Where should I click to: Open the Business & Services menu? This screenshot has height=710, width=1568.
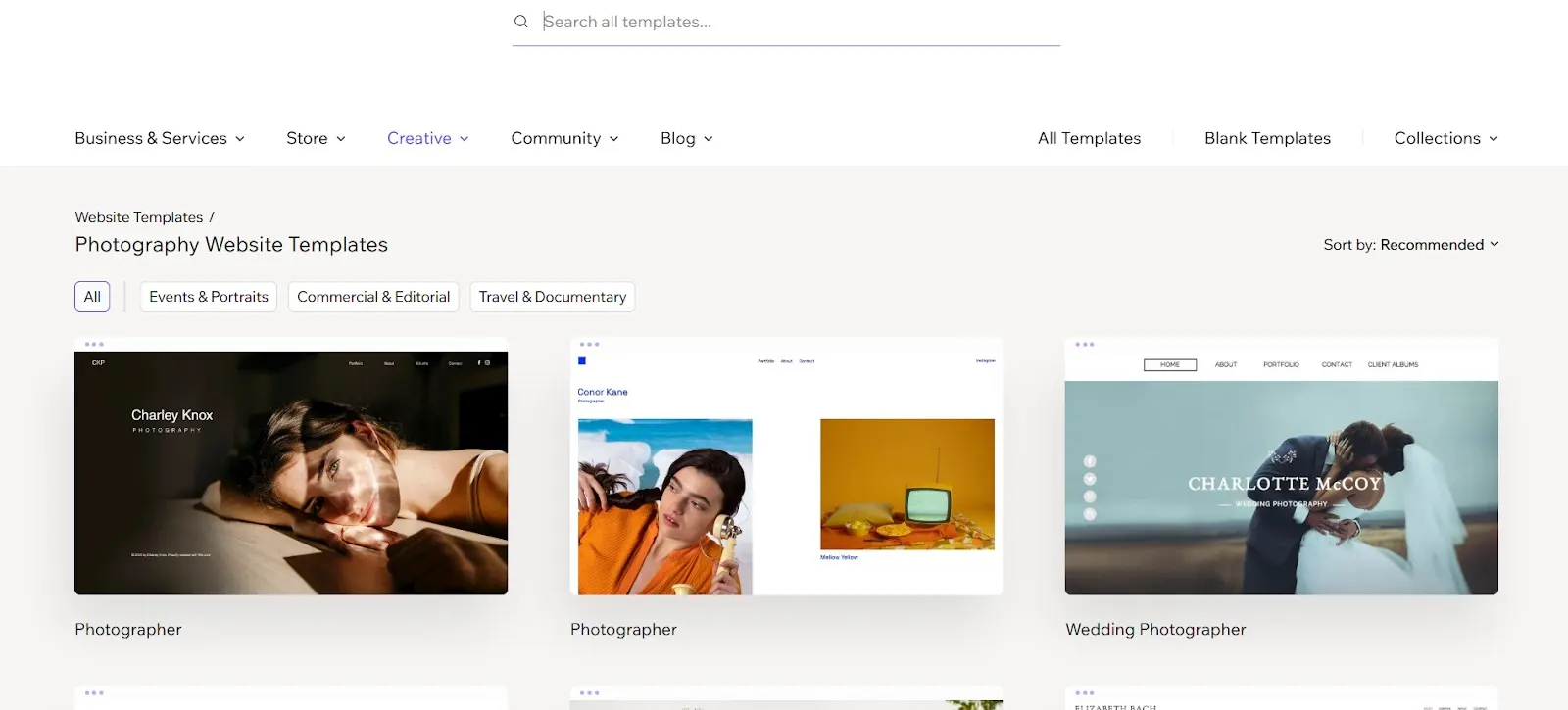[160, 138]
